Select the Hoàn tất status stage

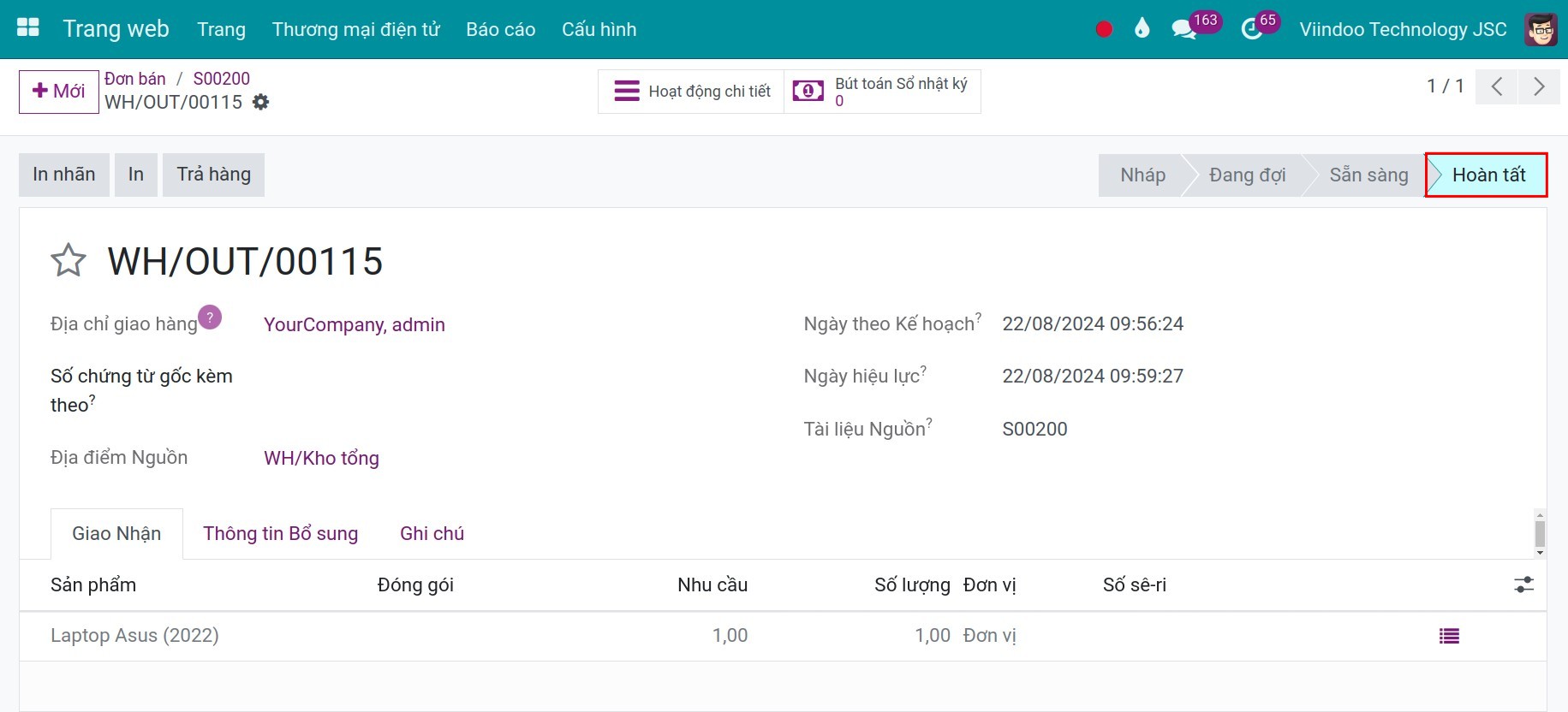(1488, 175)
